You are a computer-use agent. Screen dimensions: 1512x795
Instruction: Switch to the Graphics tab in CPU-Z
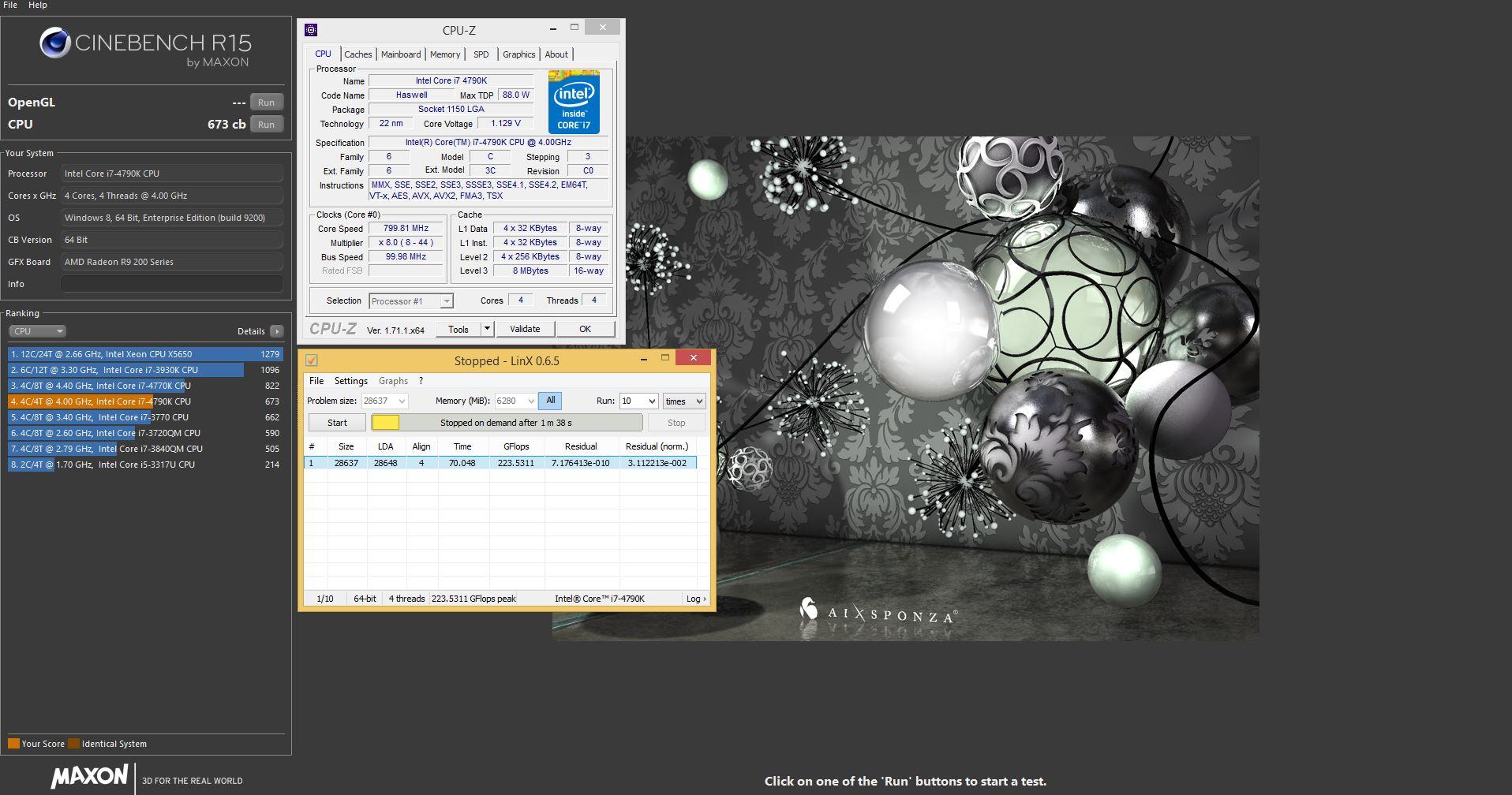[x=518, y=54]
